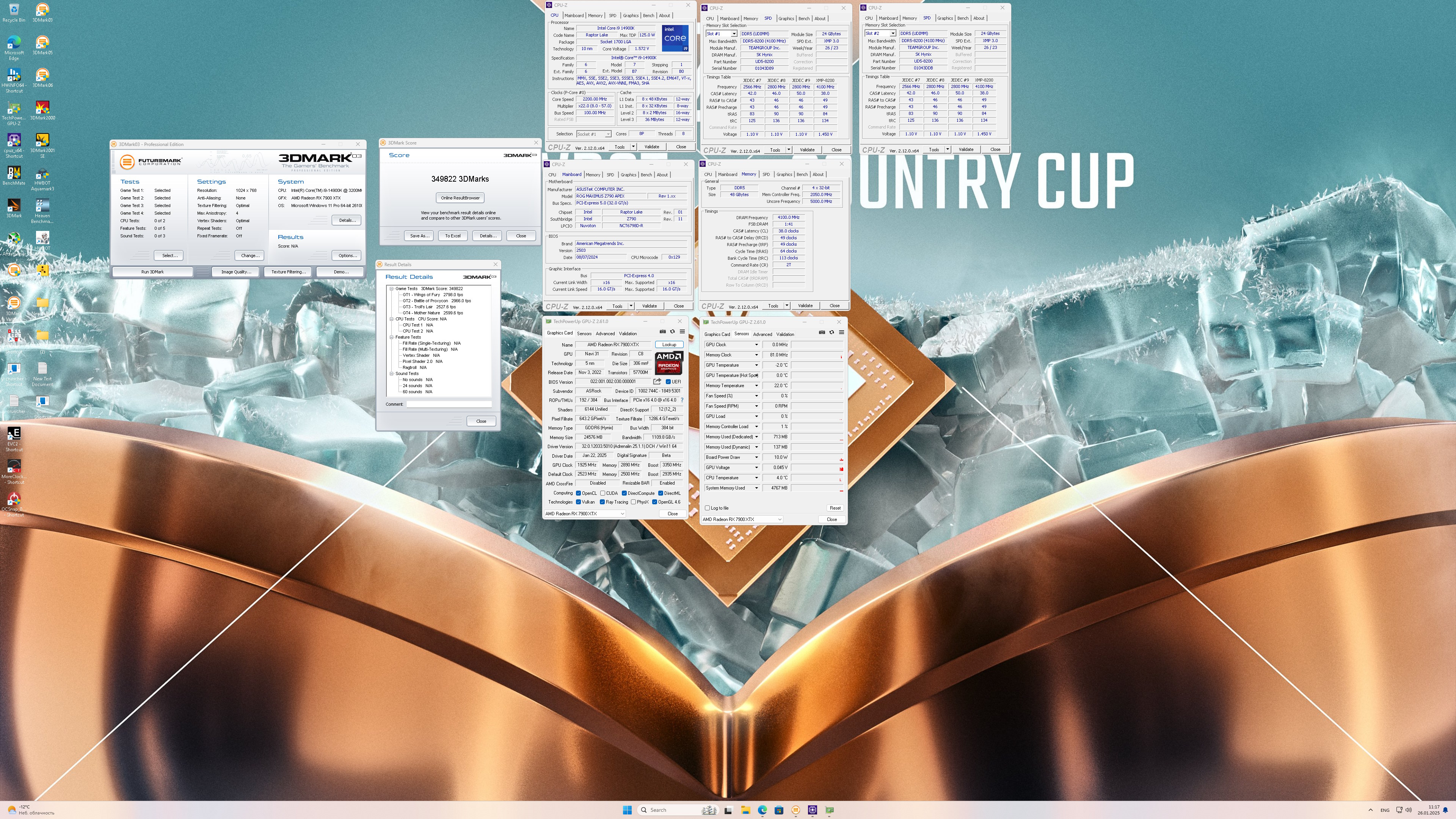Switch to Validation tab in GPU-Z Sensors window

785,334
